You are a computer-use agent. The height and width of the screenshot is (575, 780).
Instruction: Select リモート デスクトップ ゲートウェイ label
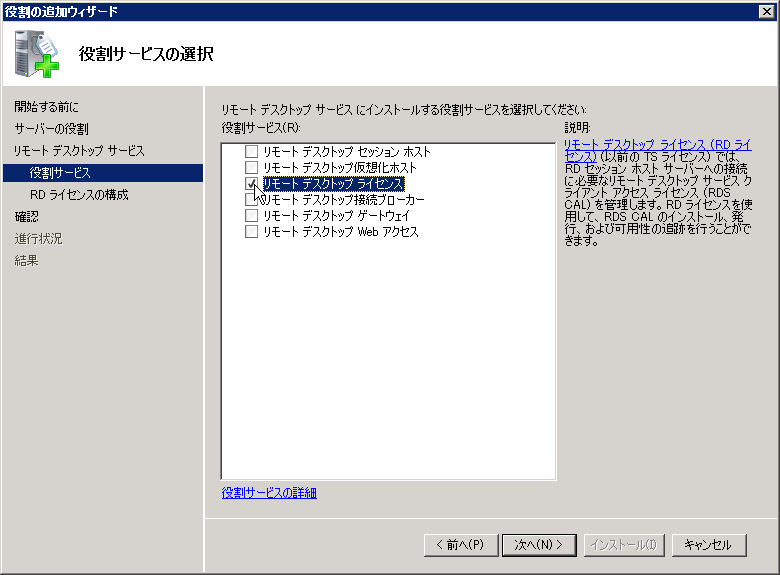[x=337, y=215]
